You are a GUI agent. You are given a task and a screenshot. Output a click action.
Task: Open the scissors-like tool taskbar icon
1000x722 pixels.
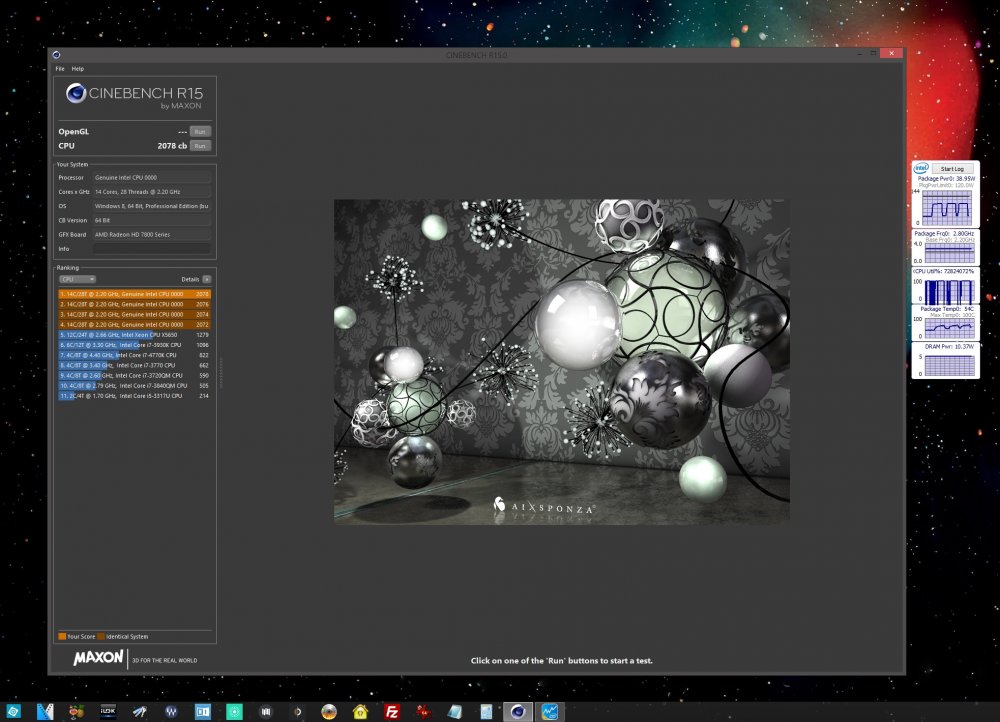[x=140, y=711]
